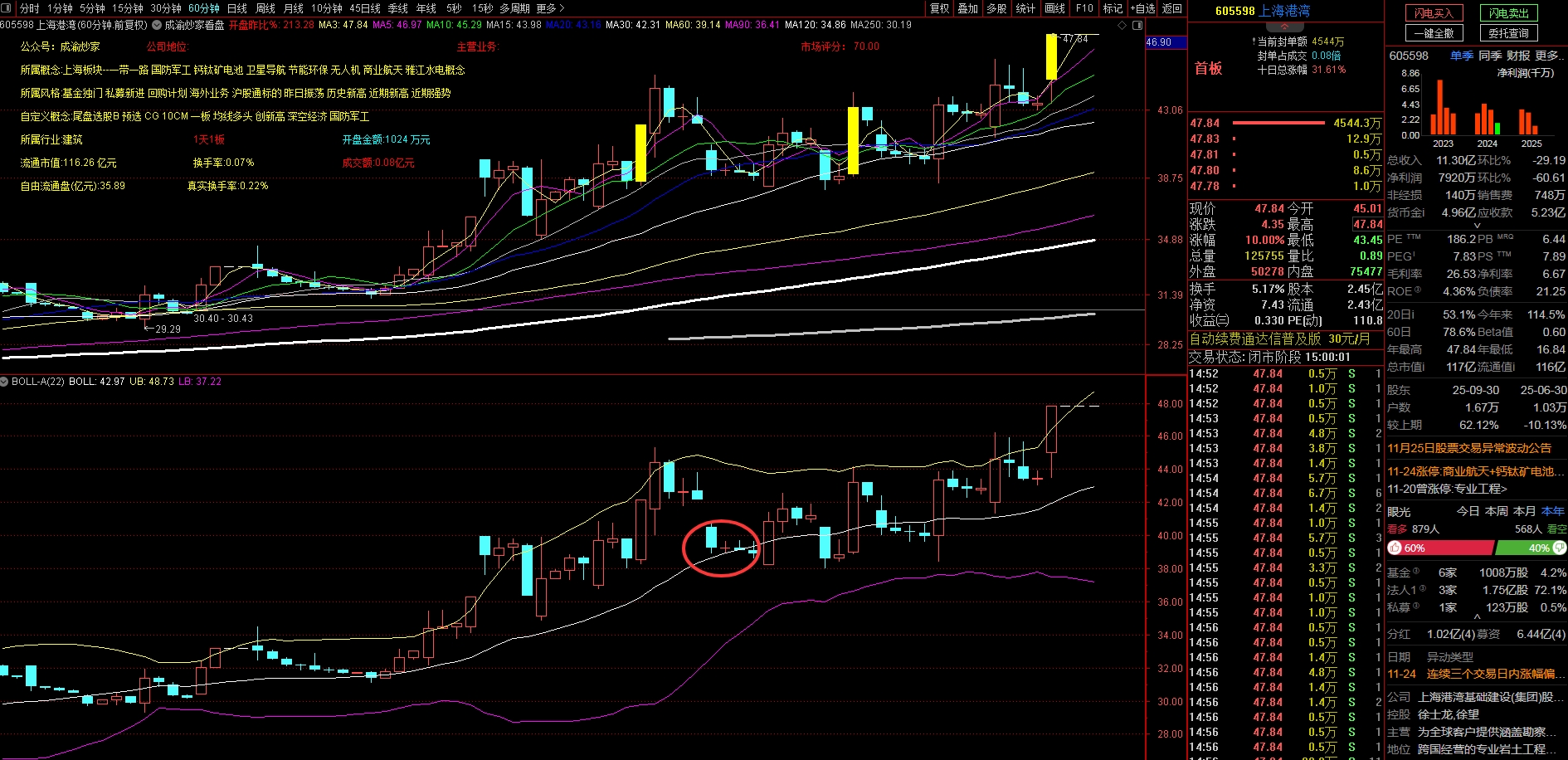Switch to the 季线 quarterly chart
The image size is (1568, 760).
[x=398, y=8]
